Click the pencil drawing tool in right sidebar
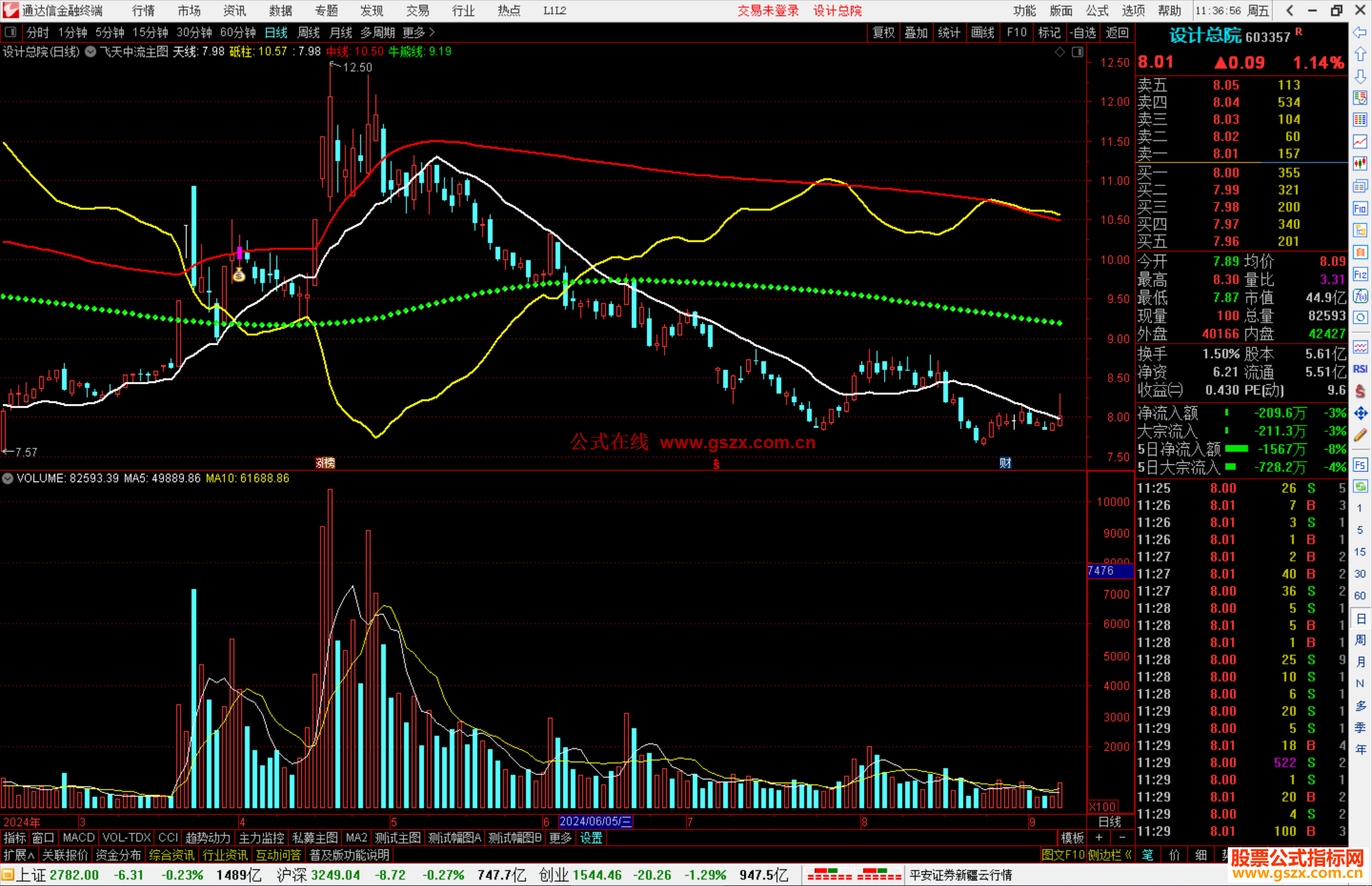 click(x=1360, y=435)
